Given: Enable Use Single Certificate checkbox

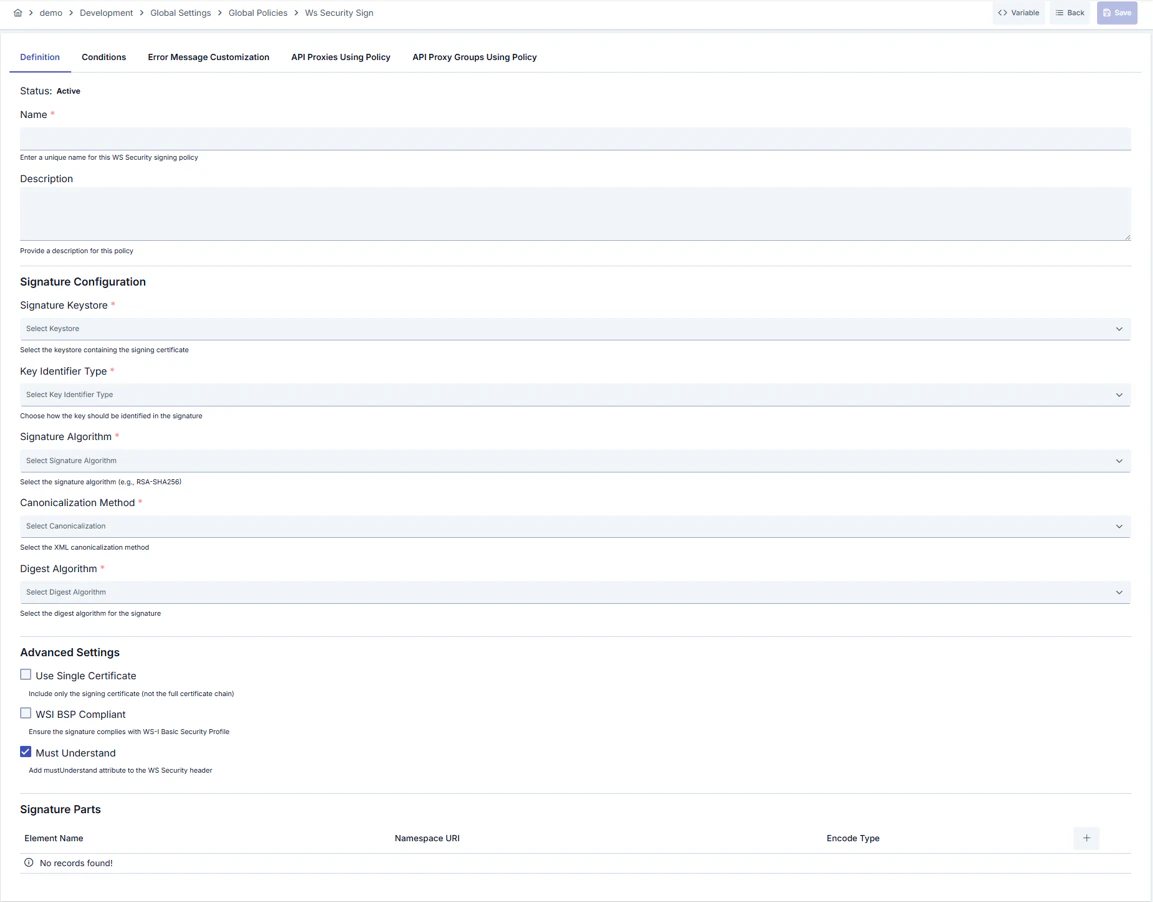Looking at the screenshot, I should 26,674.
